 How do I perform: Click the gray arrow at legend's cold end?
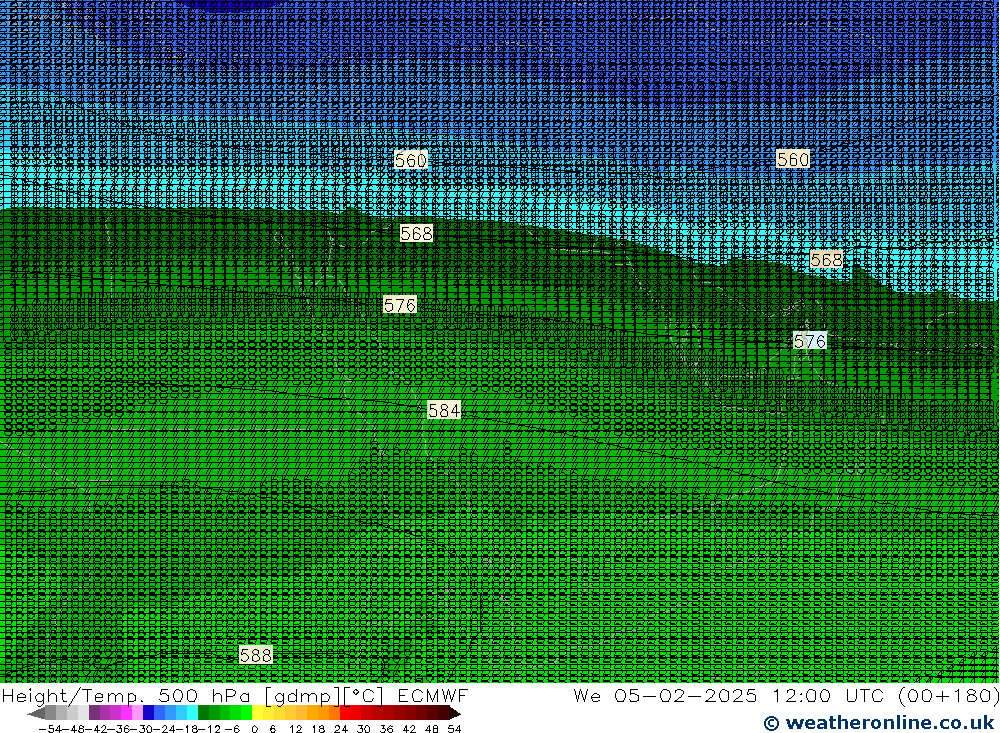(x=36, y=713)
